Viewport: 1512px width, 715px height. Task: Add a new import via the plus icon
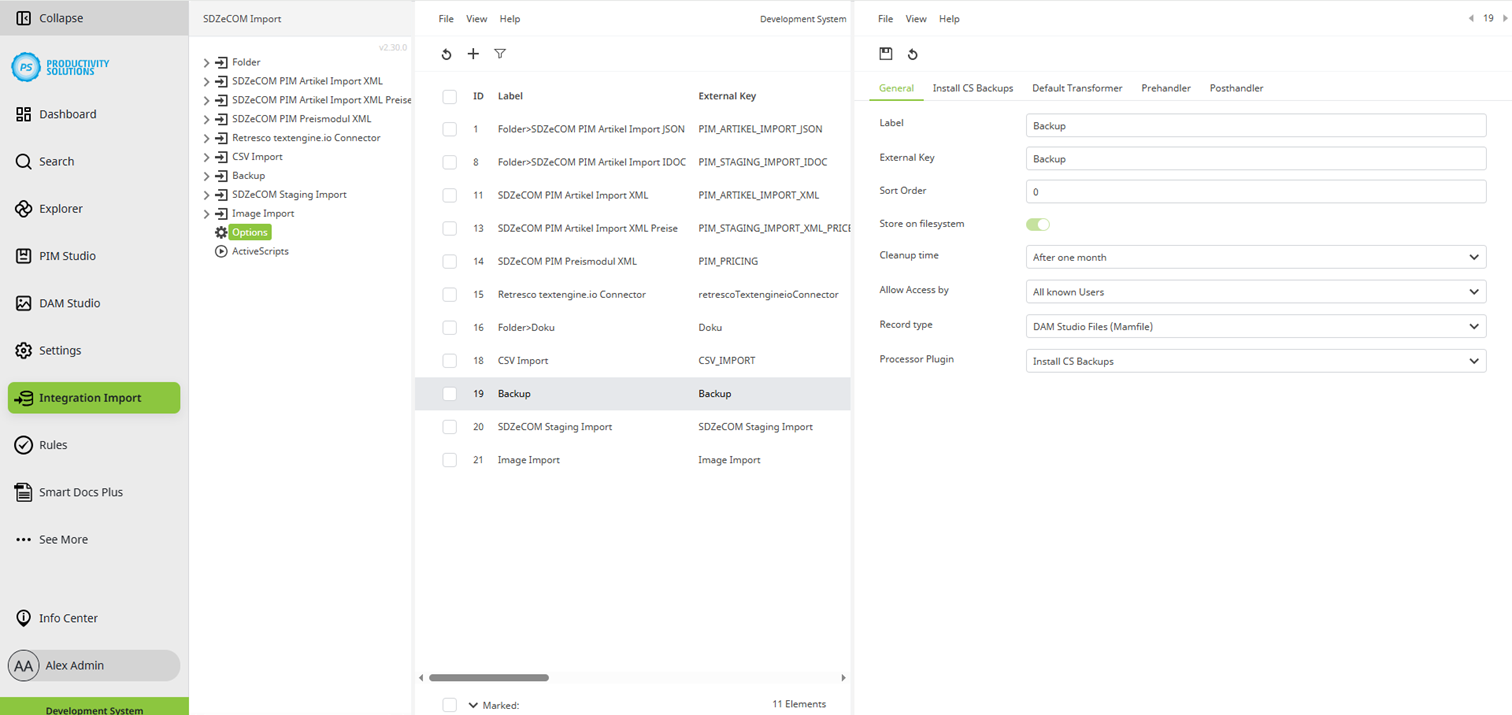tap(473, 54)
